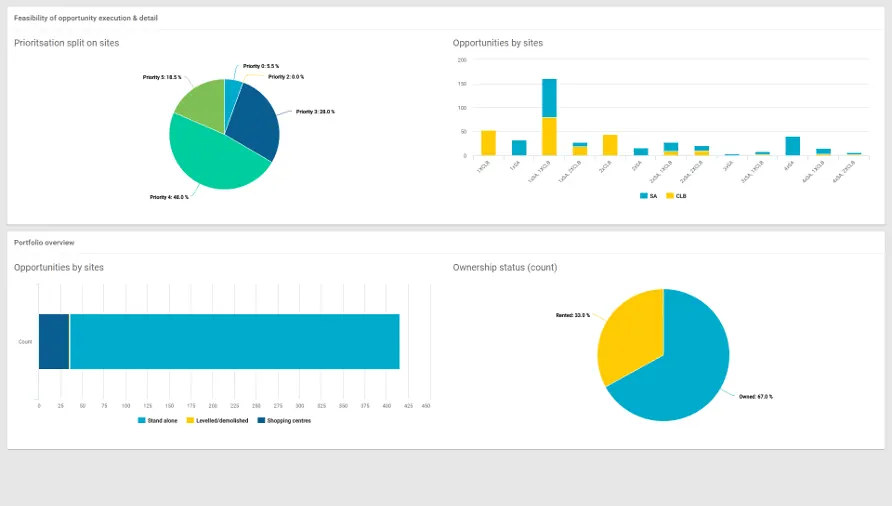Click the yellow 1XCLB bar

coord(488,143)
